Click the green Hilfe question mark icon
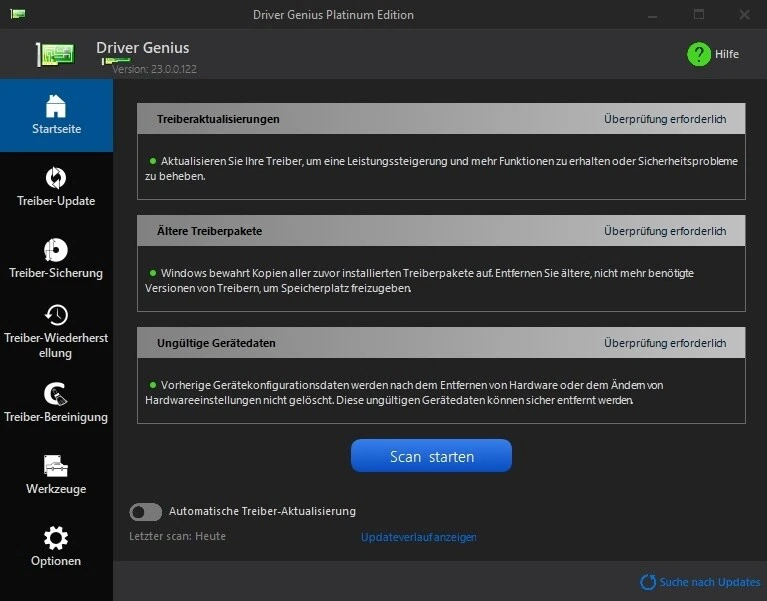The width and height of the screenshot is (767, 601). [x=699, y=54]
